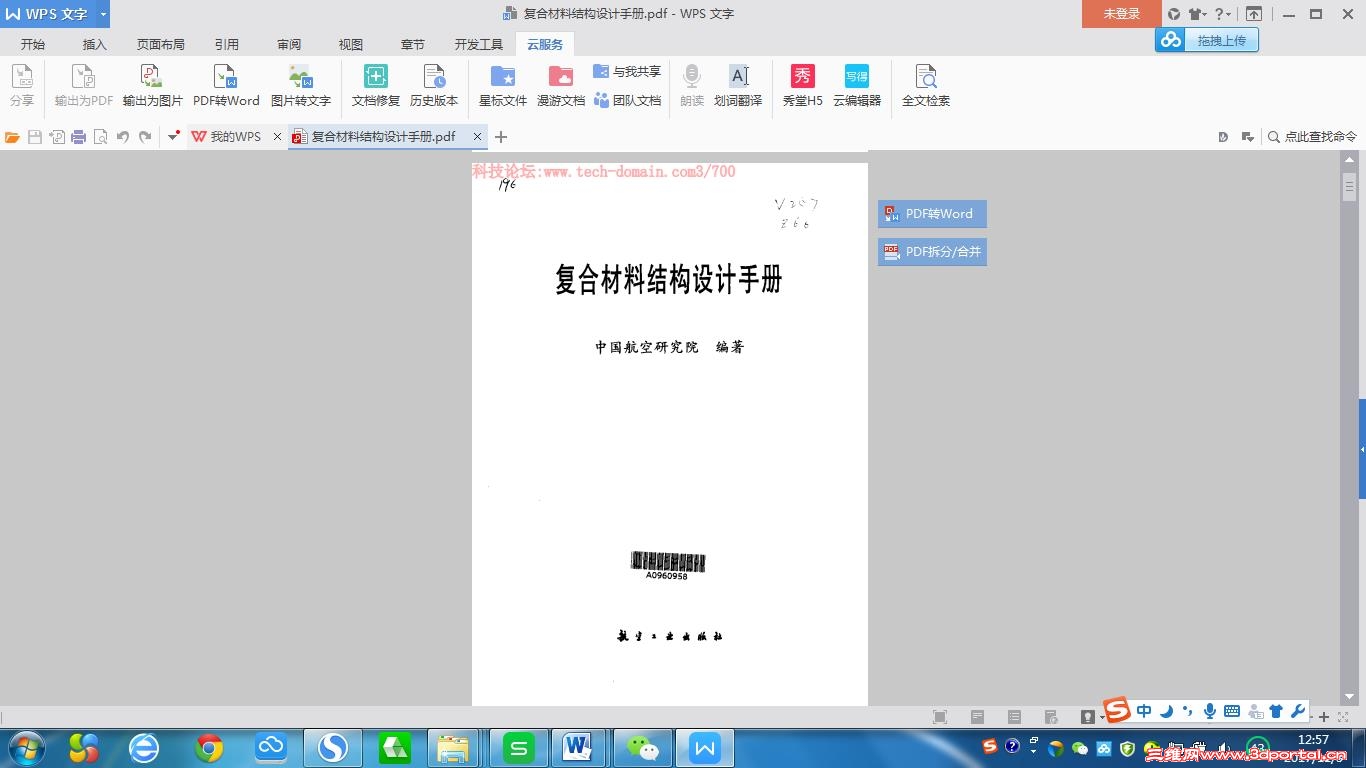The width and height of the screenshot is (1366, 768).
Task: Toggle Sogou input microphone voice input
Action: 1210,711
